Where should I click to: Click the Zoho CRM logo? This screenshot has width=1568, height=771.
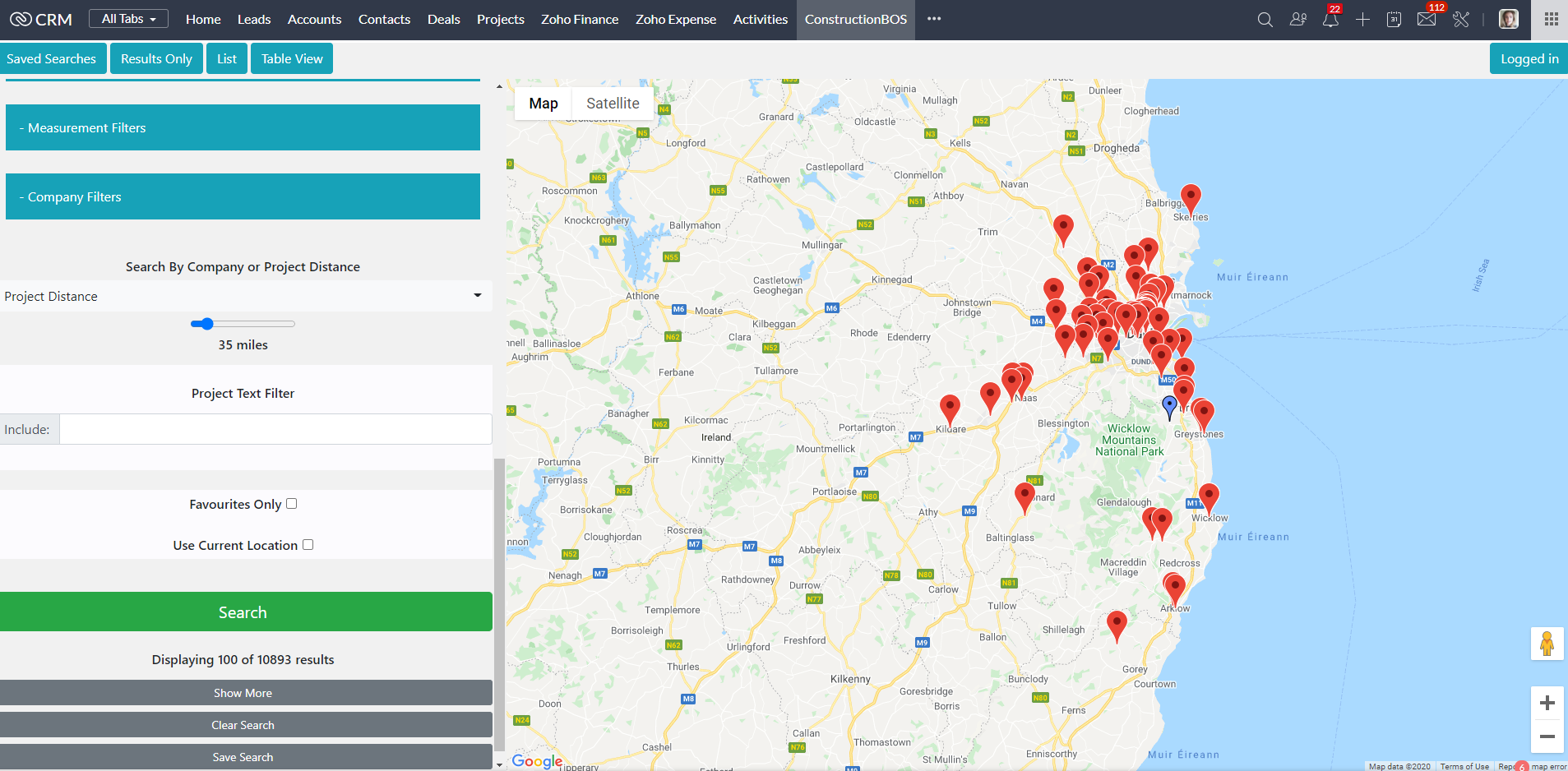41,20
